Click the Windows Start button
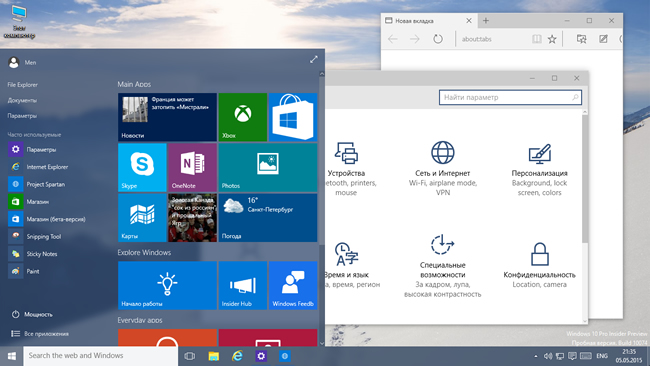Viewport: 650px width, 366px height. [x=12, y=356]
